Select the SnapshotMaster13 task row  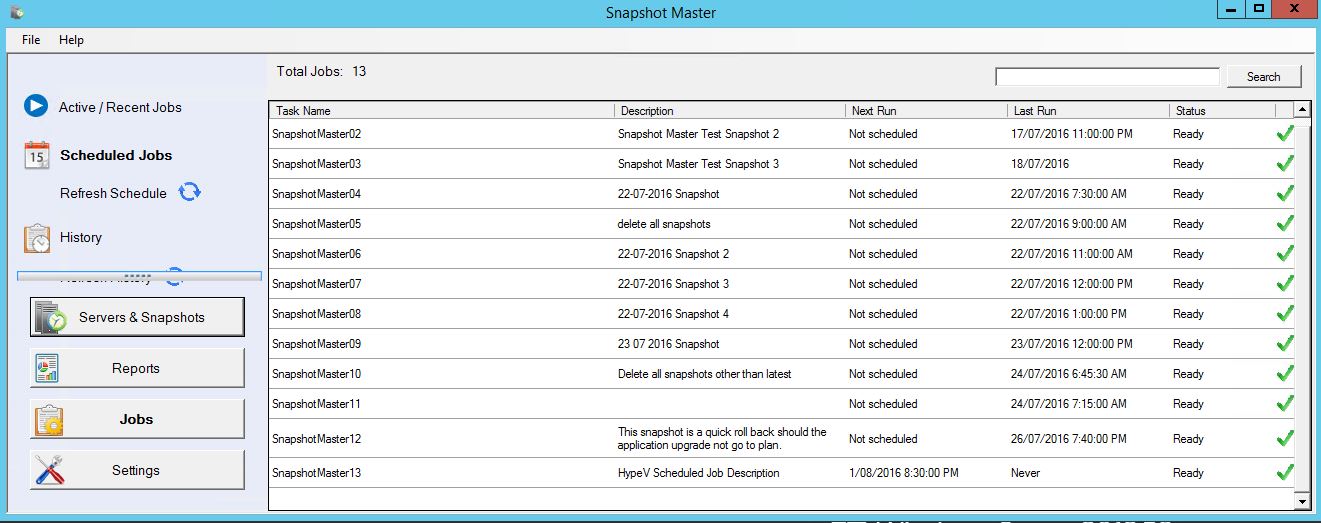pos(781,473)
